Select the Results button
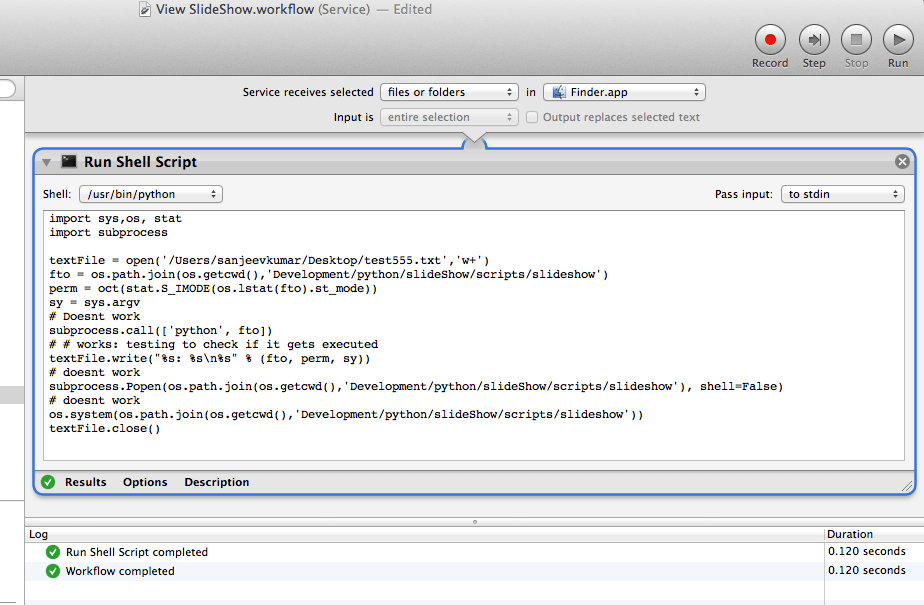Image resolution: width=924 pixels, height=605 pixels. tap(86, 482)
